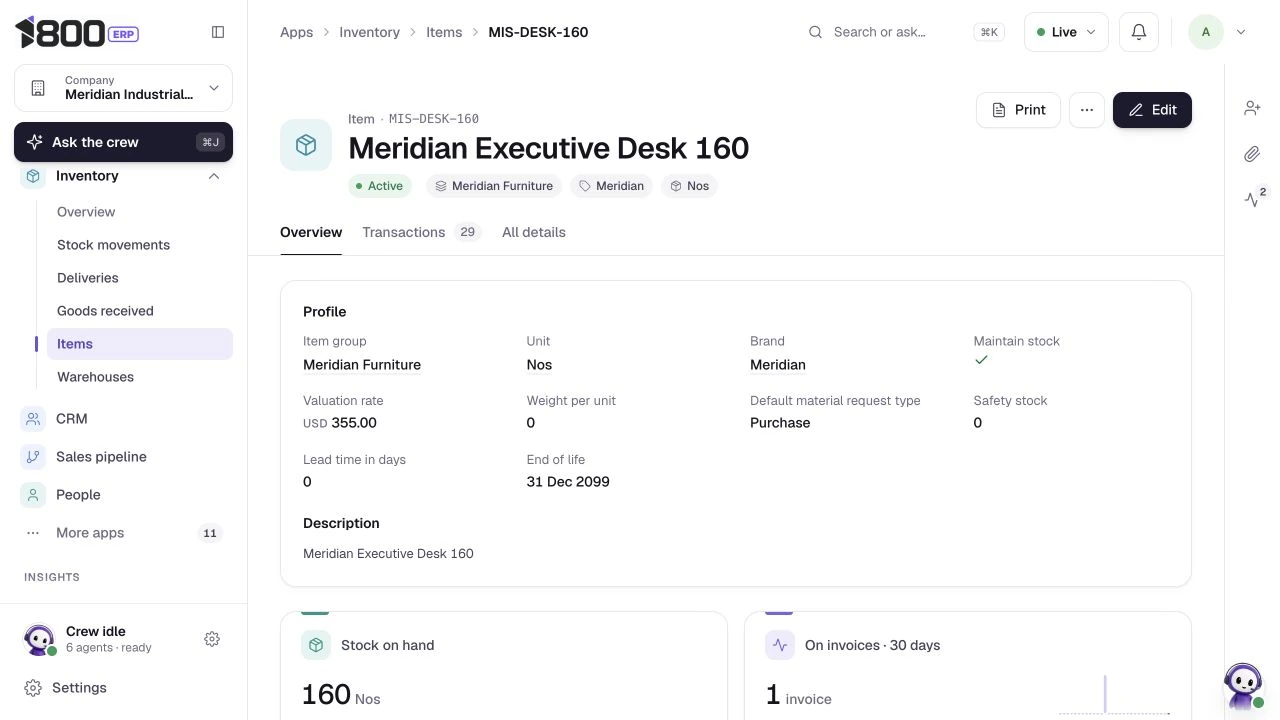Focus the Search or ask field
The height and width of the screenshot is (720, 1280).
(905, 32)
